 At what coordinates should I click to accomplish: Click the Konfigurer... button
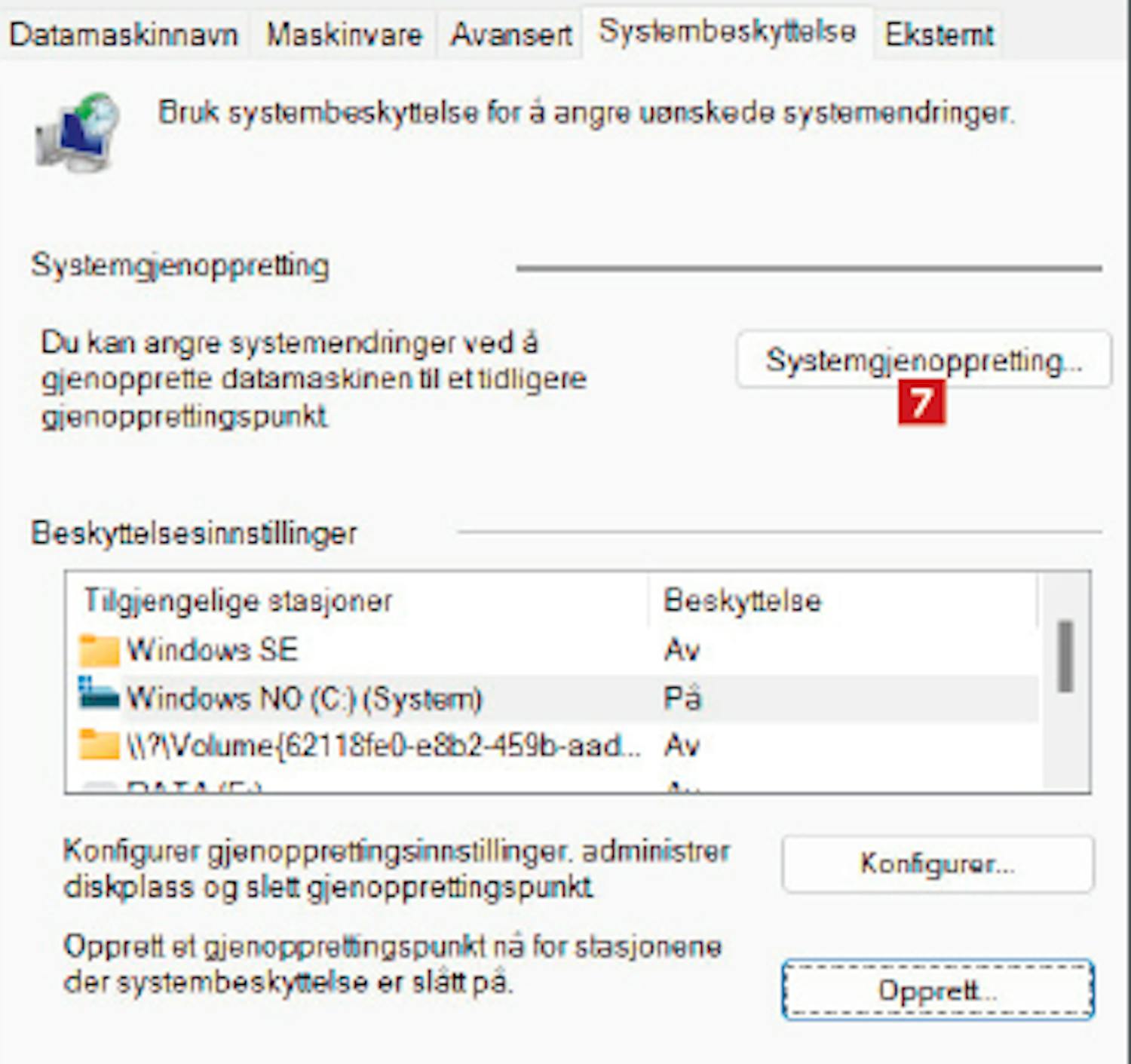click(x=937, y=863)
